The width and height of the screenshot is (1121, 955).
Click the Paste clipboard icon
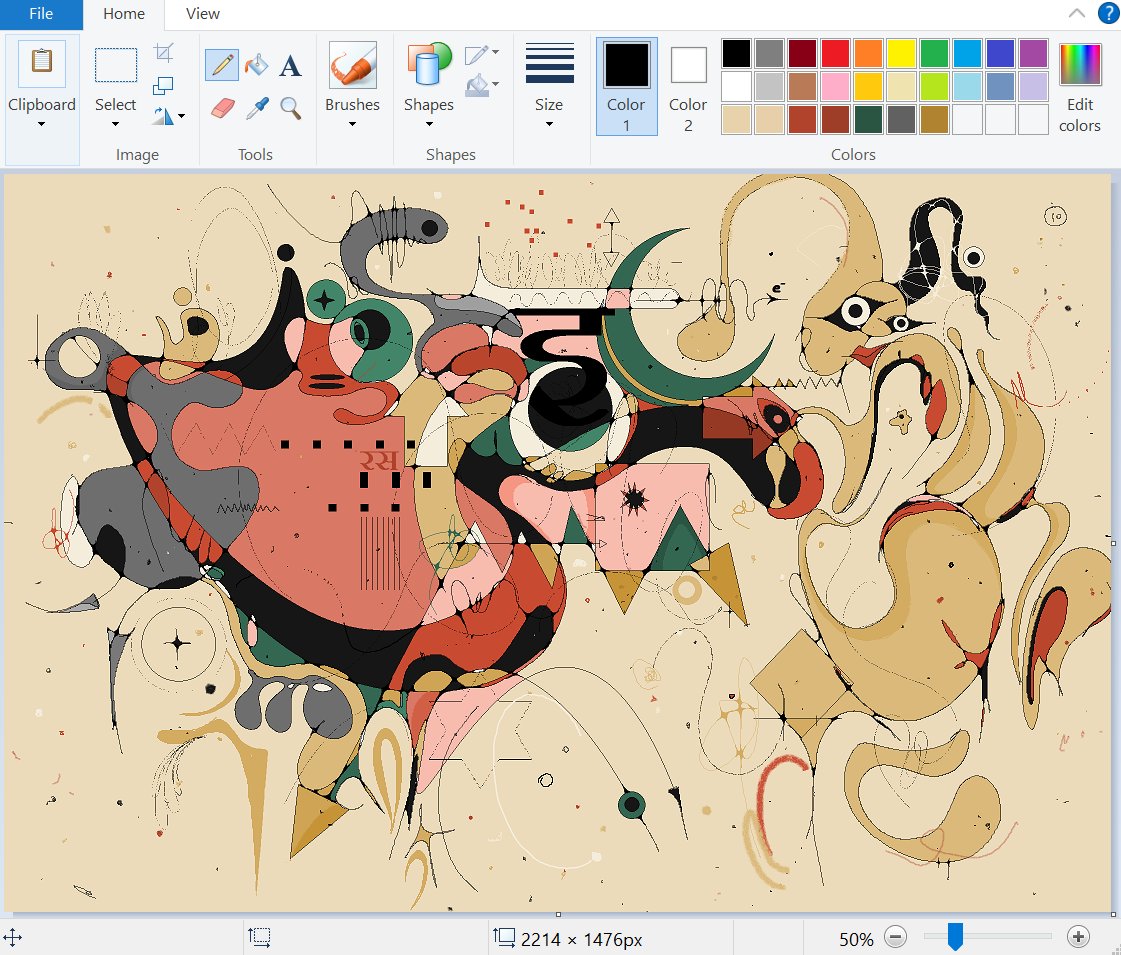coord(41,60)
